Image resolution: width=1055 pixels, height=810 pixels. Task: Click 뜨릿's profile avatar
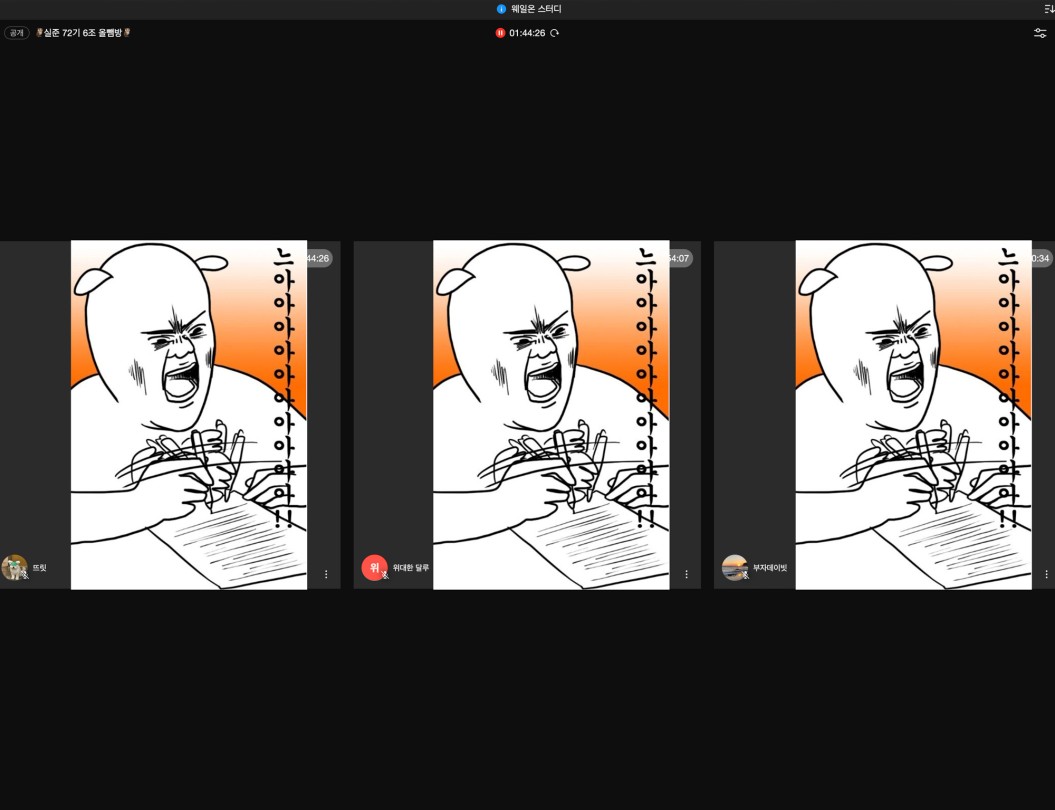coord(14,567)
